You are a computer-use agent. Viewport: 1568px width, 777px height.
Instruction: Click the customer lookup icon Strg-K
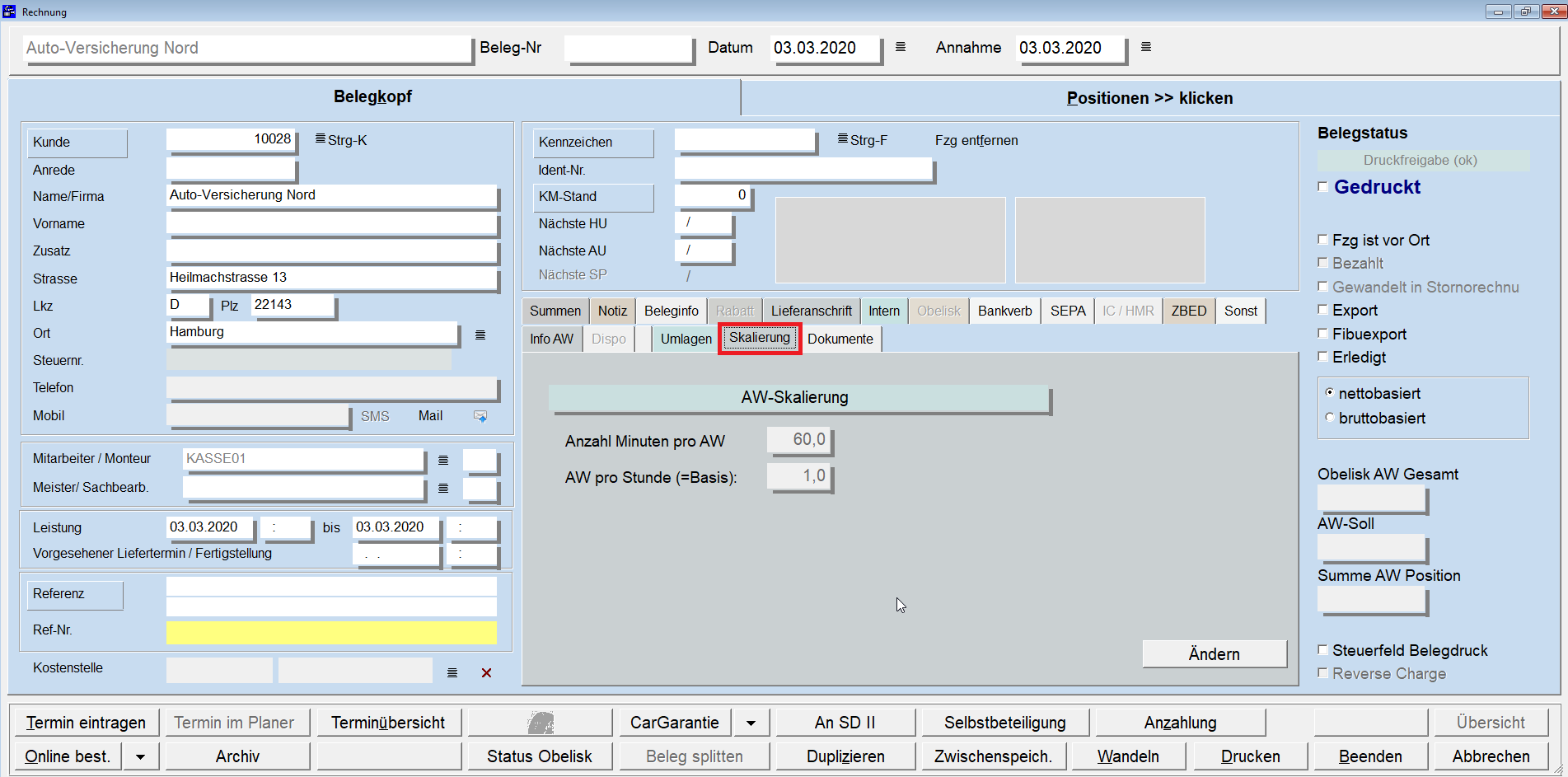click(x=321, y=138)
